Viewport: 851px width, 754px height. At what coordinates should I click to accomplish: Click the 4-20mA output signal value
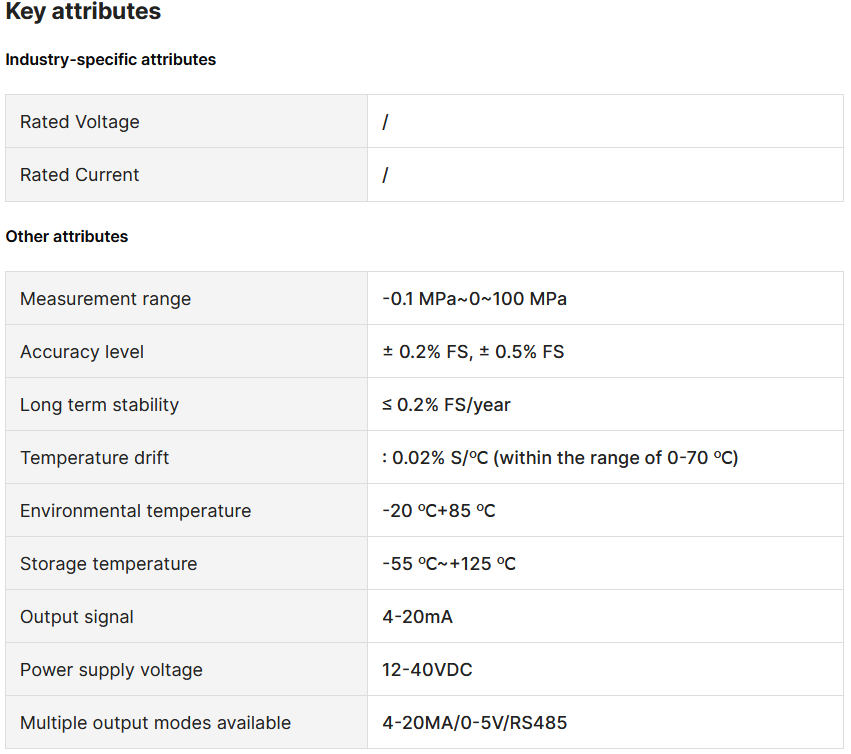(x=417, y=617)
